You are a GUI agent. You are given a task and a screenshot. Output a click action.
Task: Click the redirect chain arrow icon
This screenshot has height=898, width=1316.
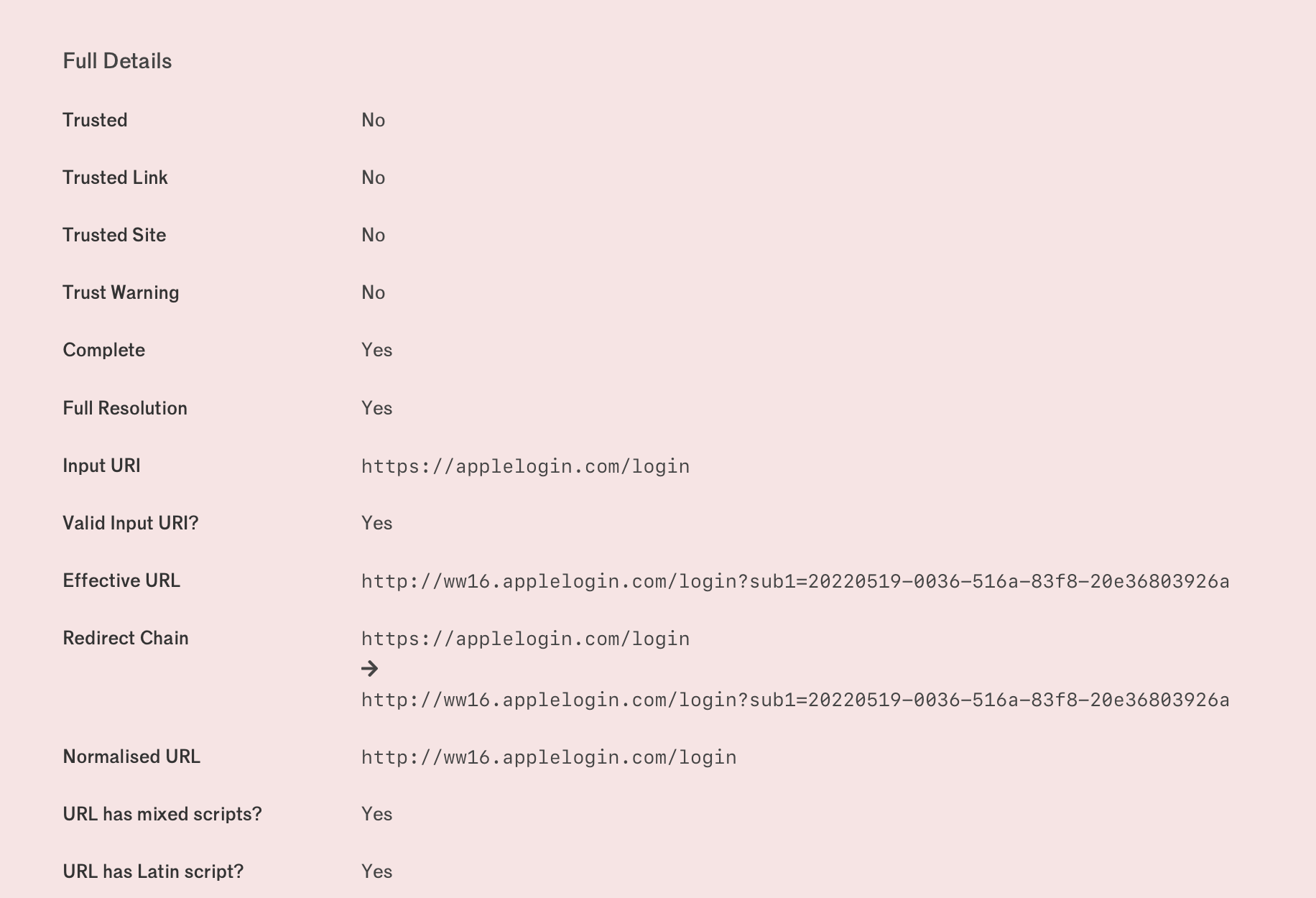click(370, 669)
